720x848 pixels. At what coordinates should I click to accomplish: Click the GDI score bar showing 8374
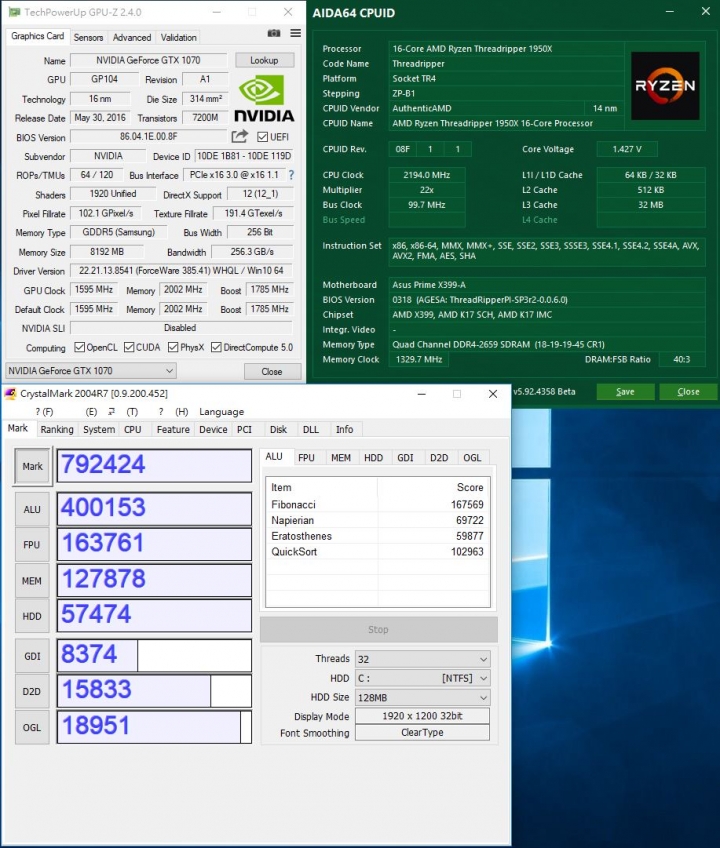(154, 655)
